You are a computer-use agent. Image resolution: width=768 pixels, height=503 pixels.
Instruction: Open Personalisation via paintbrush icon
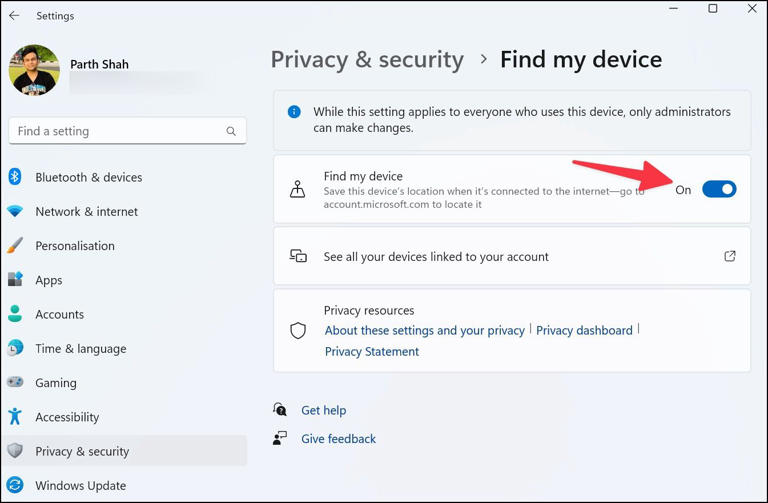tap(15, 246)
